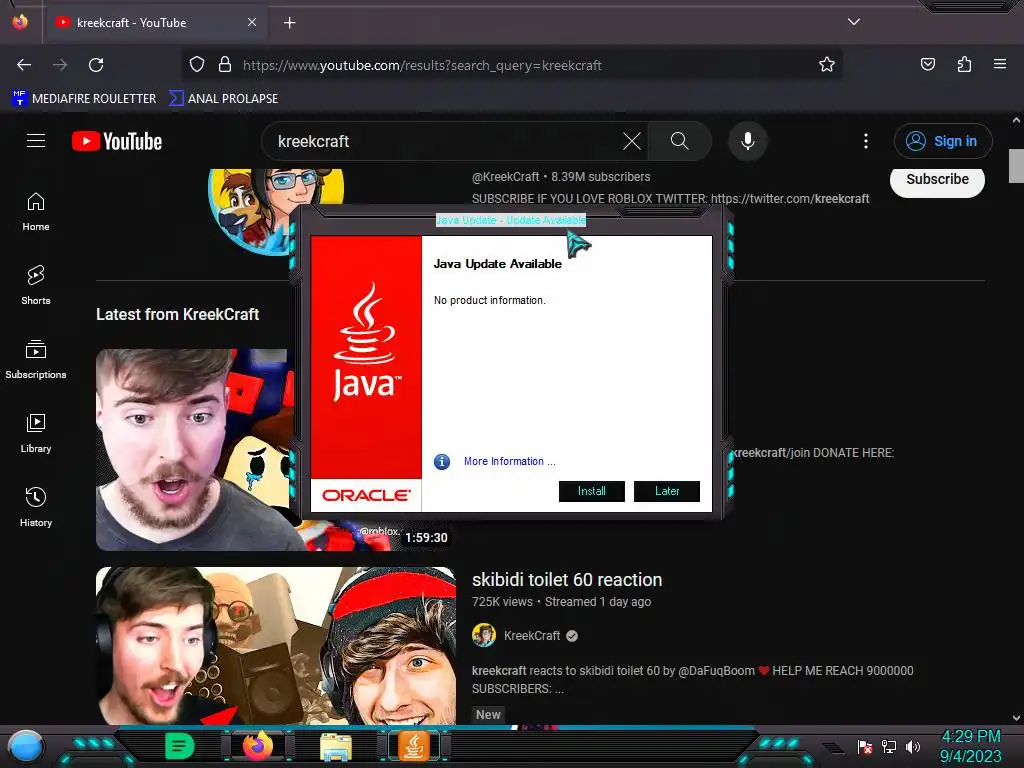Open Library in YouTube sidebar
The height and width of the screenshot is (768, 1024).
click(x=36, y=433)
